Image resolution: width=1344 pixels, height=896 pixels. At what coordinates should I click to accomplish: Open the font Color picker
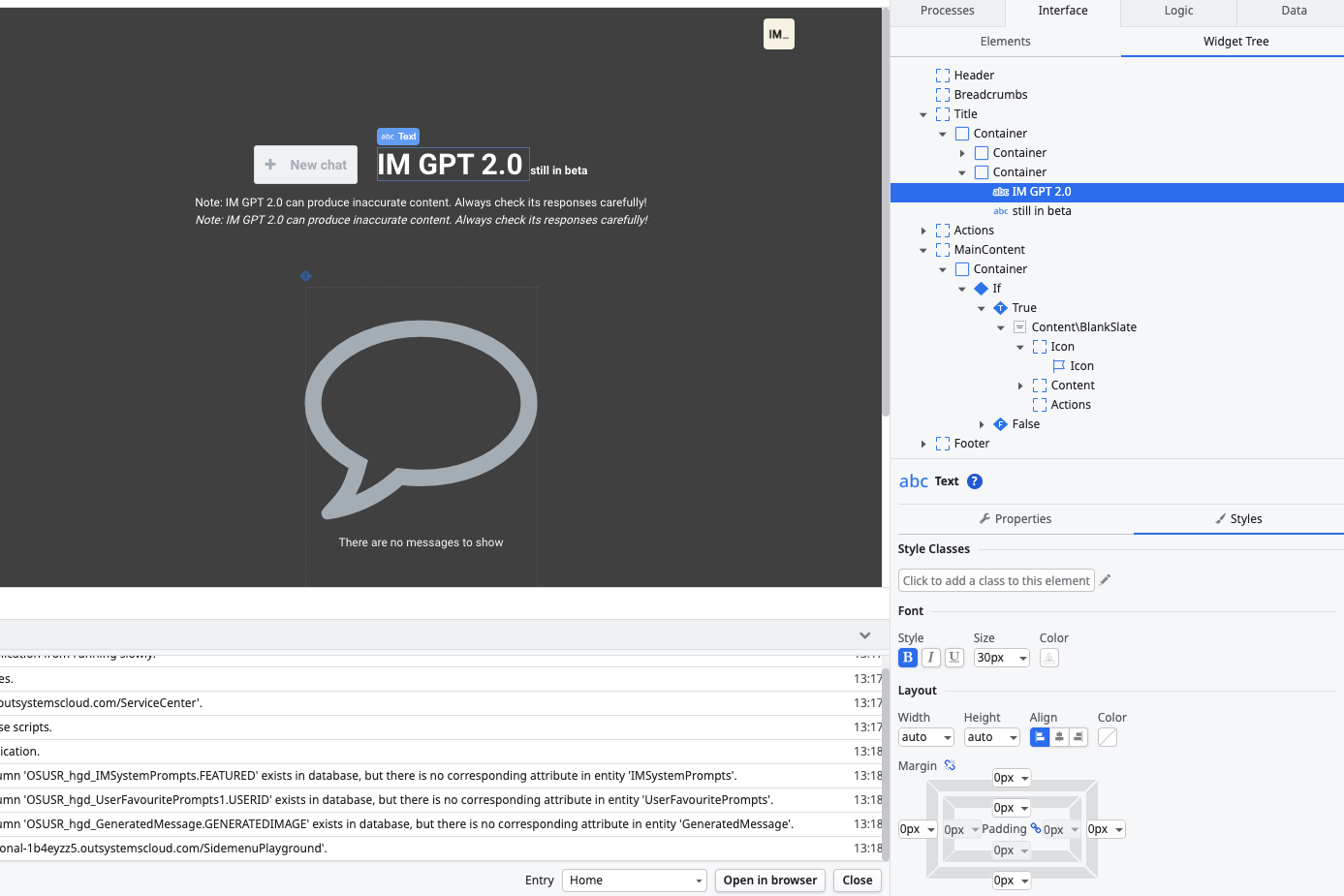1049,658
